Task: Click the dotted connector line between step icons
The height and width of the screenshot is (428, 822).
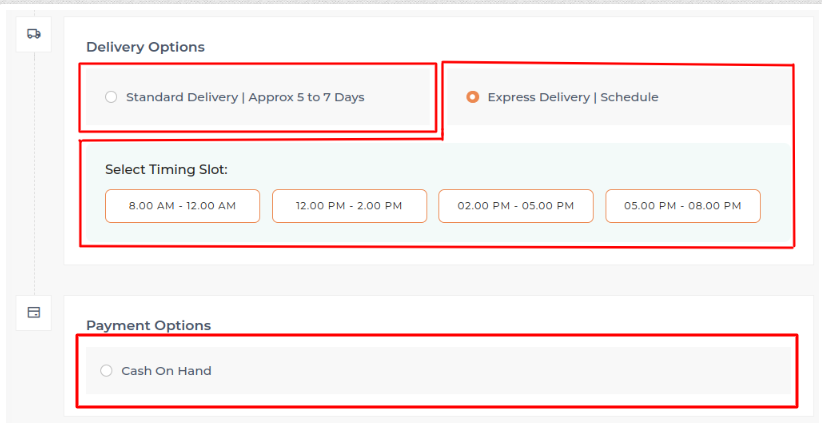Action: click(x=34, y=170)
